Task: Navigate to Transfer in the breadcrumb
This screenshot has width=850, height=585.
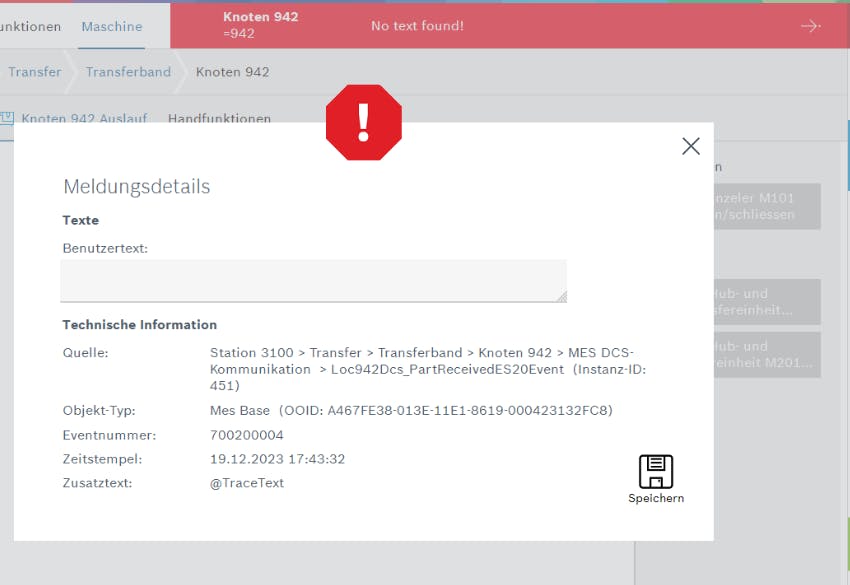Action: click(35, 72)
